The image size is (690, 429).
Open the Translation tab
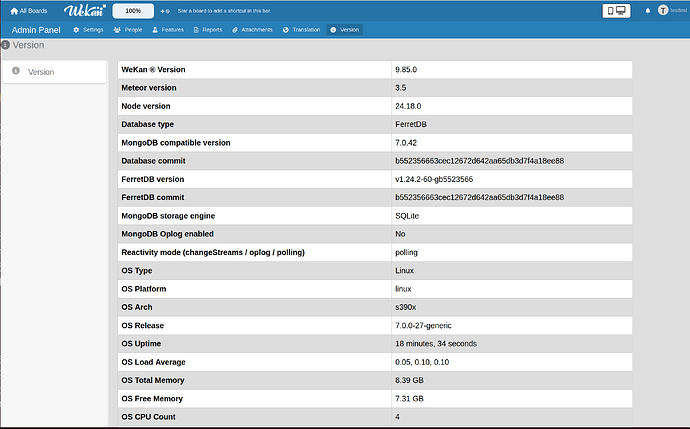pos(301,30)
